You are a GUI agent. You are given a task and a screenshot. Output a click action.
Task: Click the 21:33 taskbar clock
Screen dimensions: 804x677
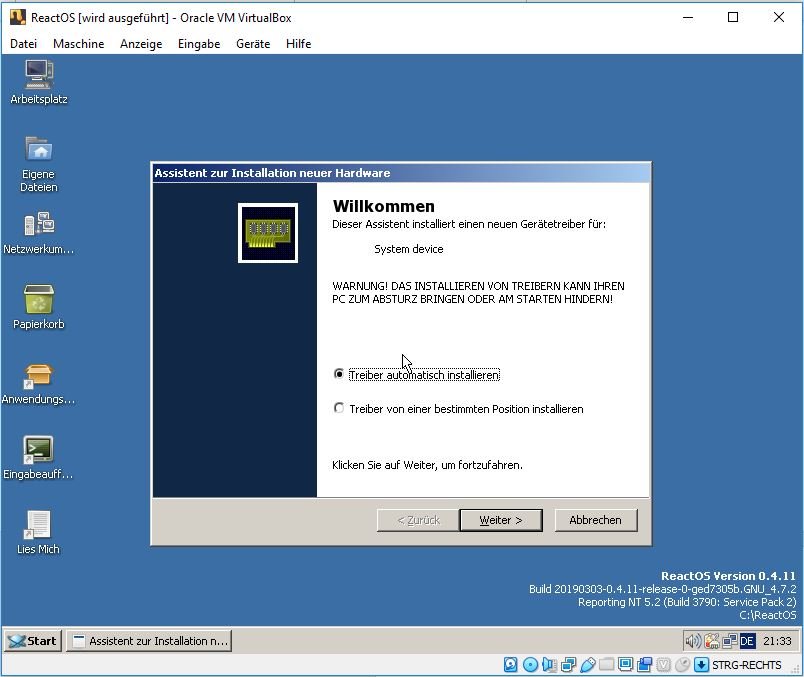pos(777,641)
